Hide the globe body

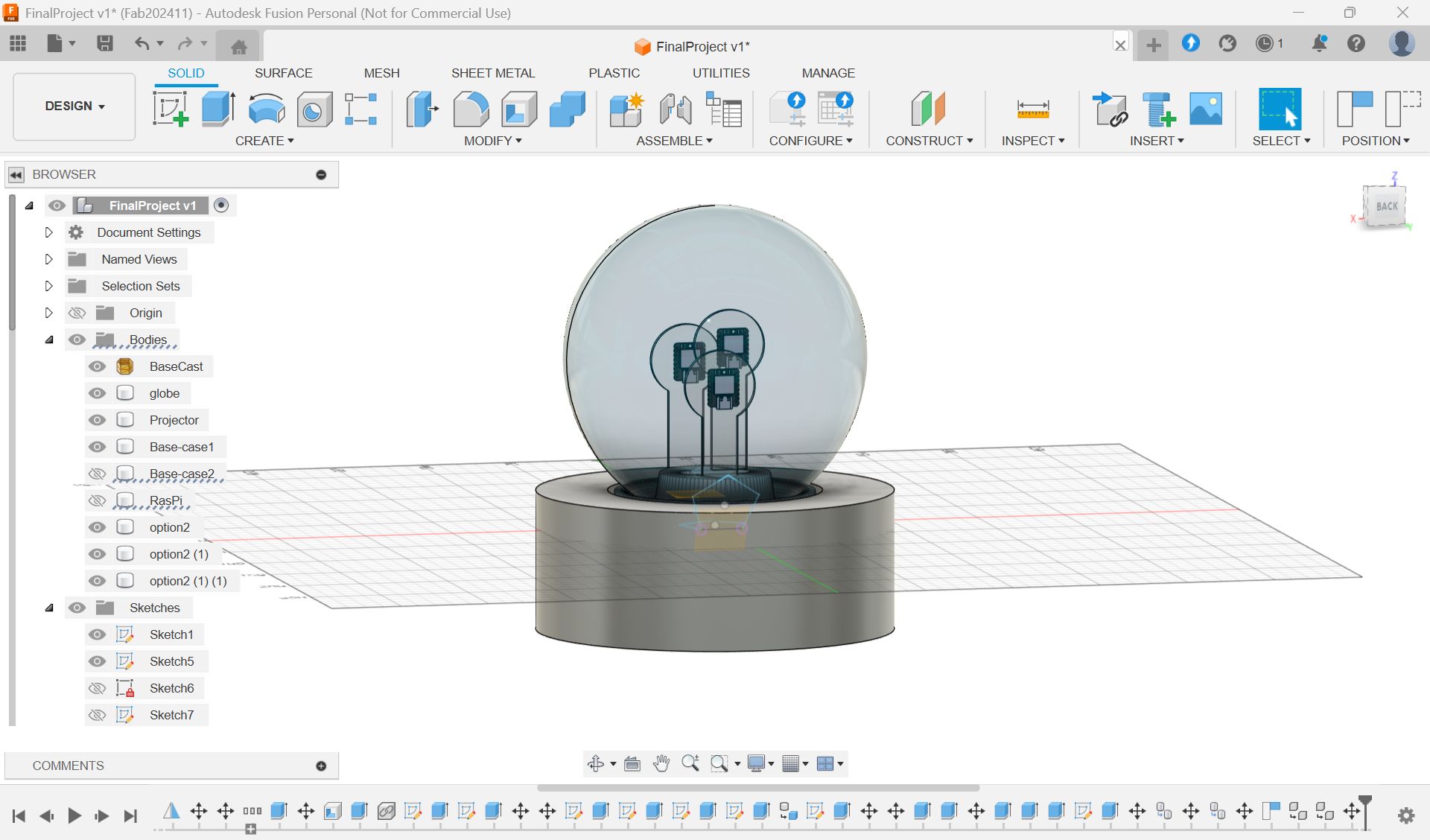(97, 393)
